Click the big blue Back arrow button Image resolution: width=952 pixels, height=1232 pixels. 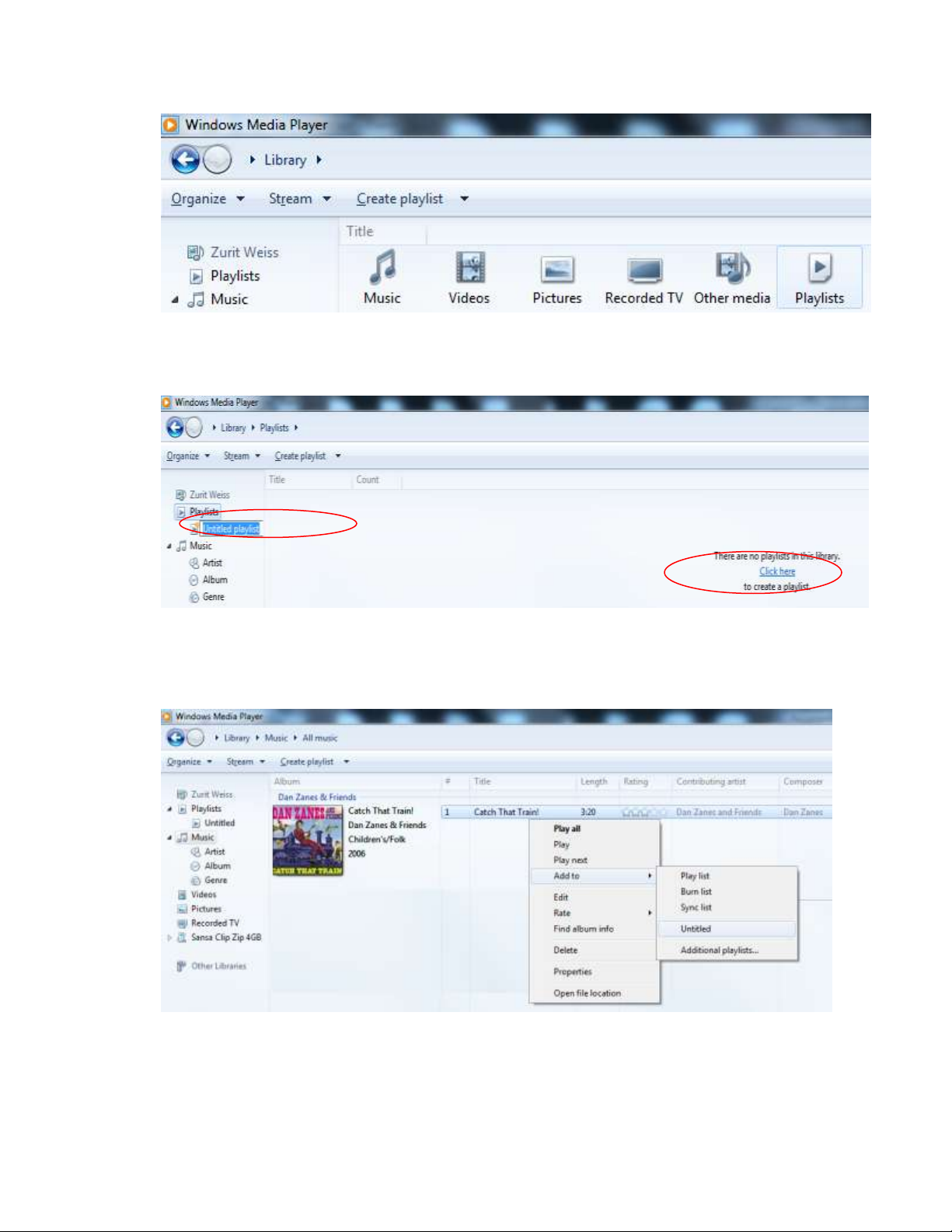[x=185, y=160]
